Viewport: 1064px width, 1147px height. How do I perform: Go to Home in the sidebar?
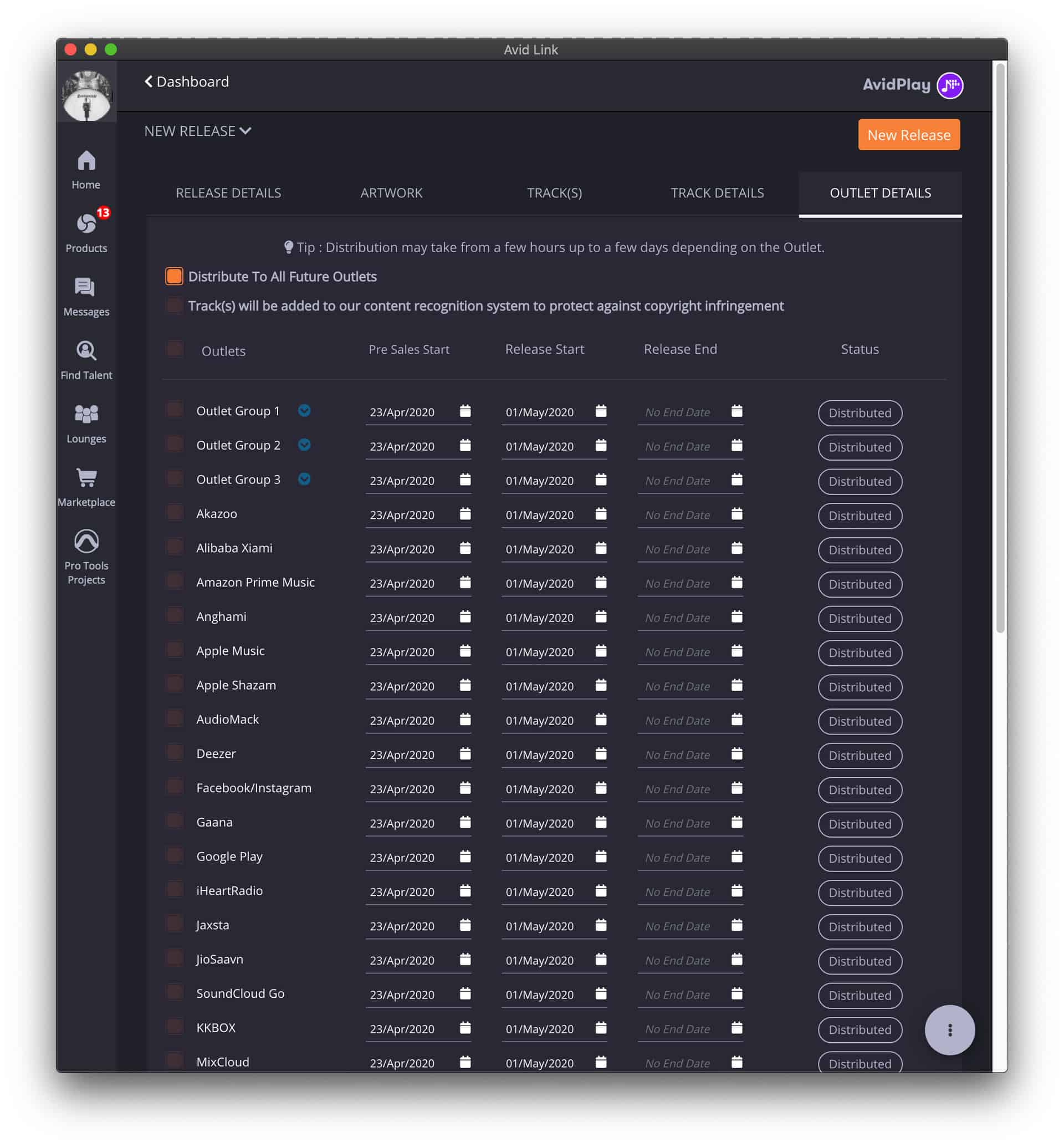(86, 170)
